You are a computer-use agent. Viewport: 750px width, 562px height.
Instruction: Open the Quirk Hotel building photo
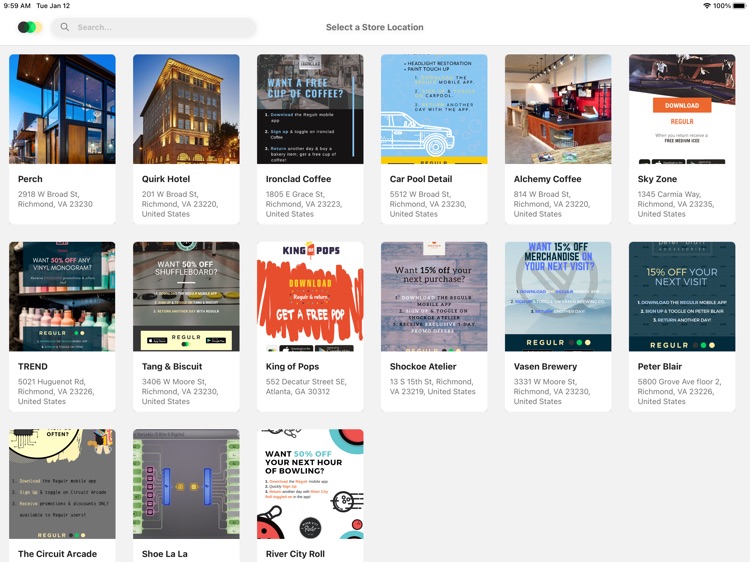coord(186,109)
